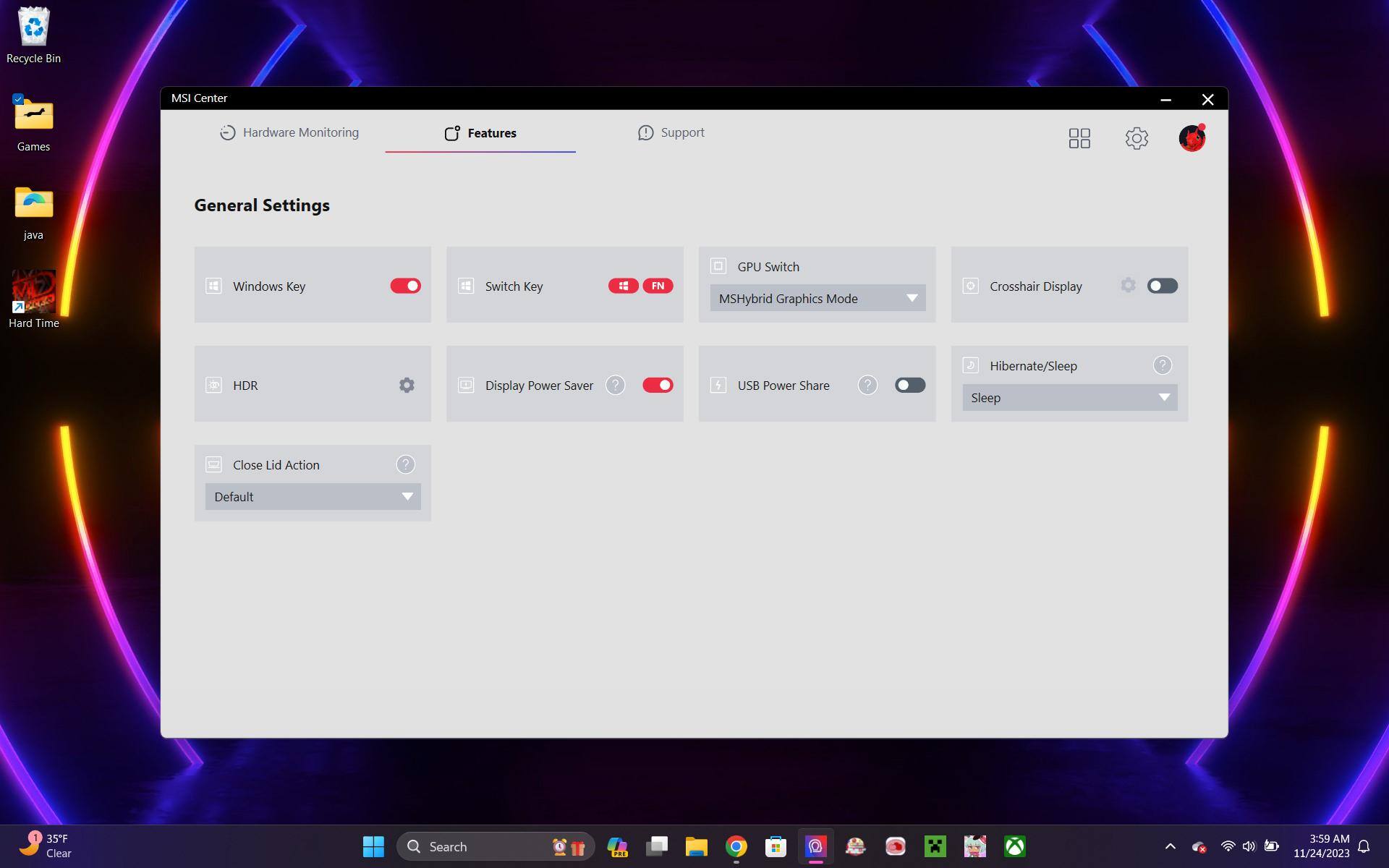The image size is (1389, 868).
Task: Click the Hibernate/Sleep help question mark
Action: pos(1162,366)
